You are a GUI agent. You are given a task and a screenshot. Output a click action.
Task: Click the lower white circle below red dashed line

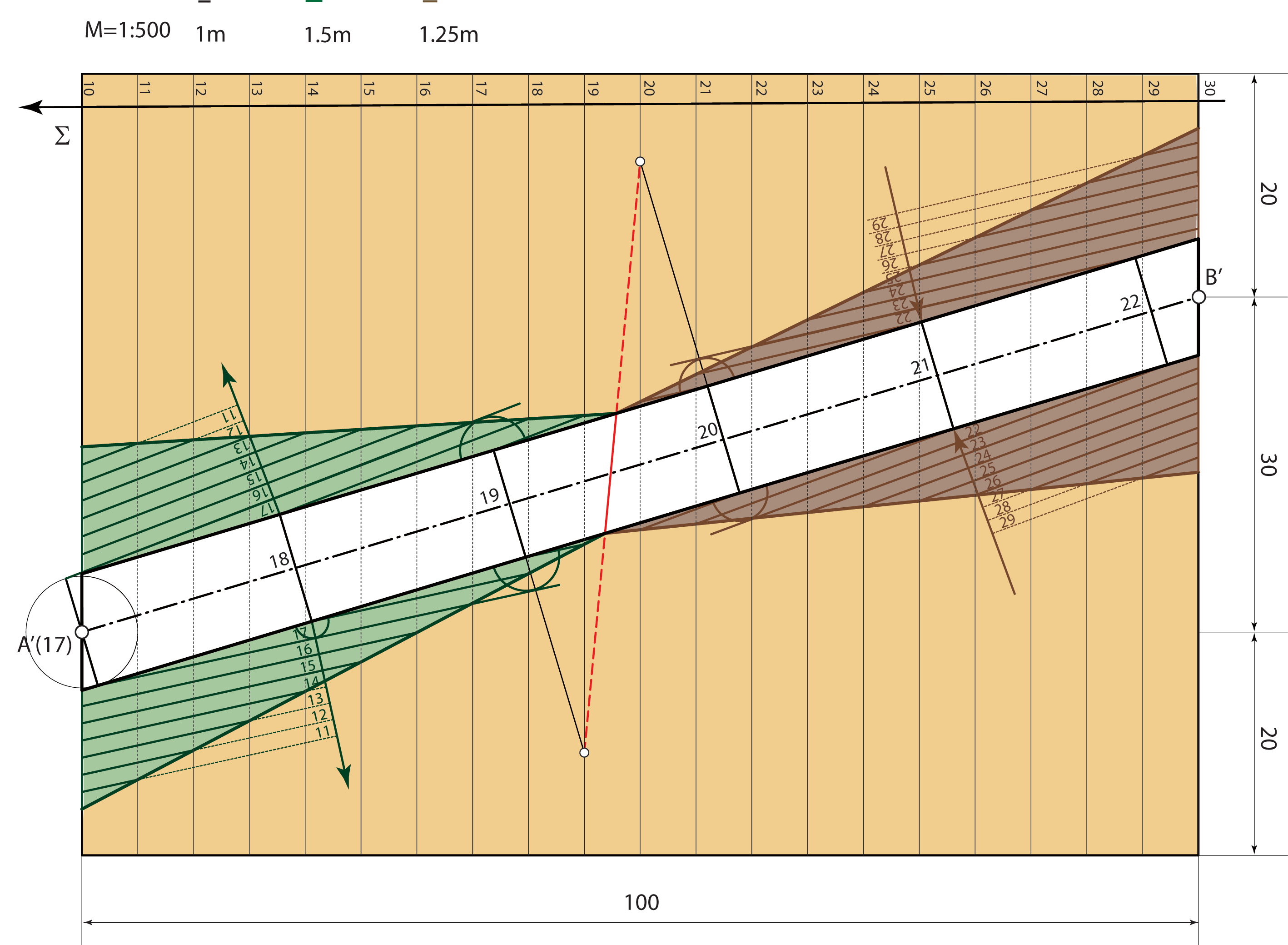pos(584,752)
